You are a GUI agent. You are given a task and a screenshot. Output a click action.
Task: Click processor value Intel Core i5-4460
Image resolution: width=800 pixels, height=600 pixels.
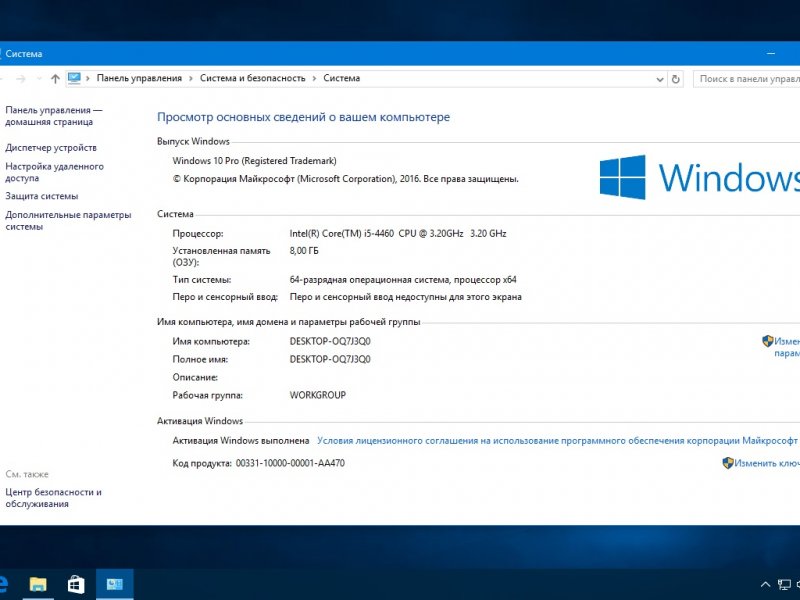click(x=398, y=233)
